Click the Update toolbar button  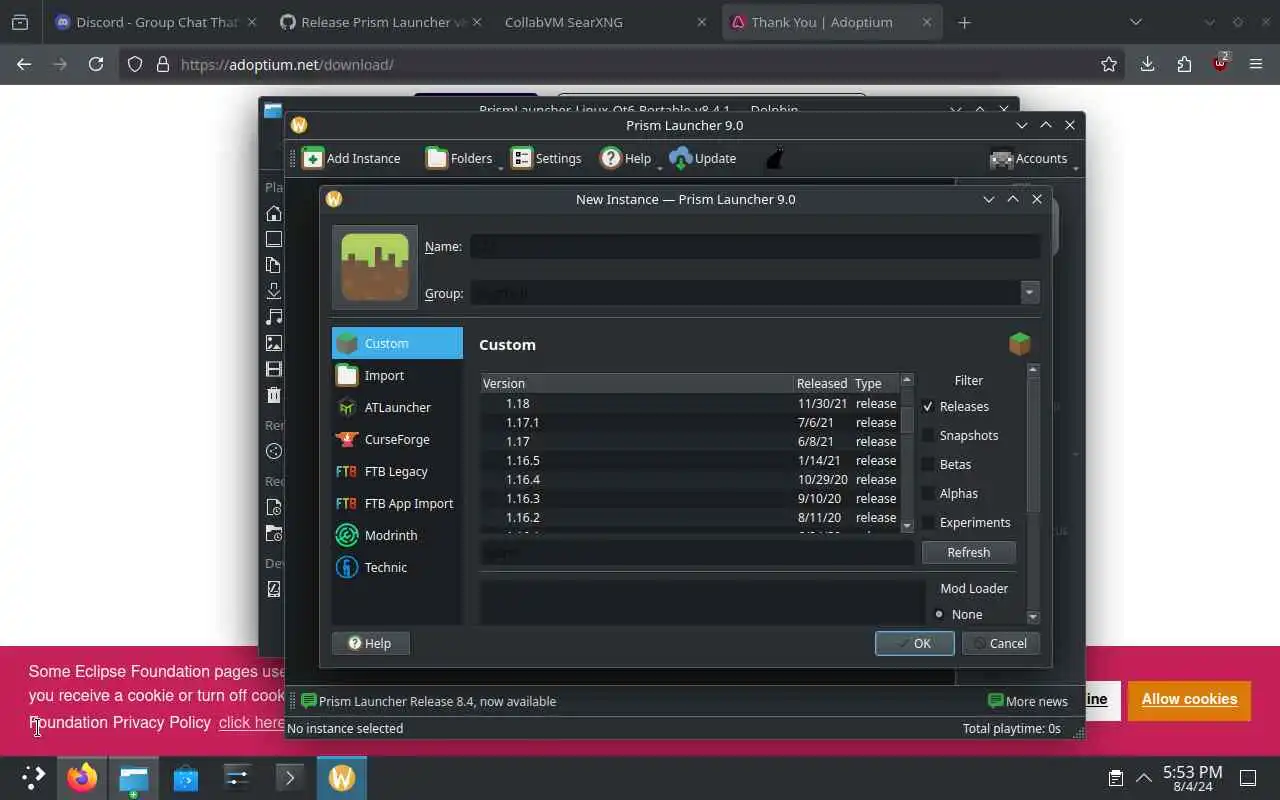tap(703, 158)
